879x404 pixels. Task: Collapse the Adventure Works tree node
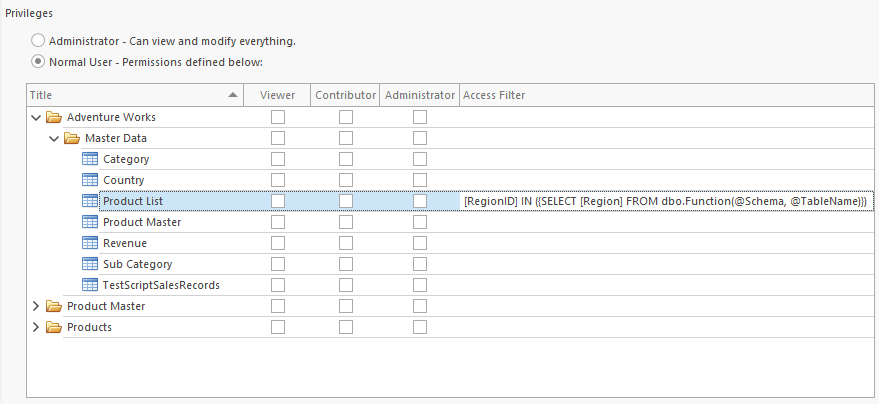coord(36,118)
